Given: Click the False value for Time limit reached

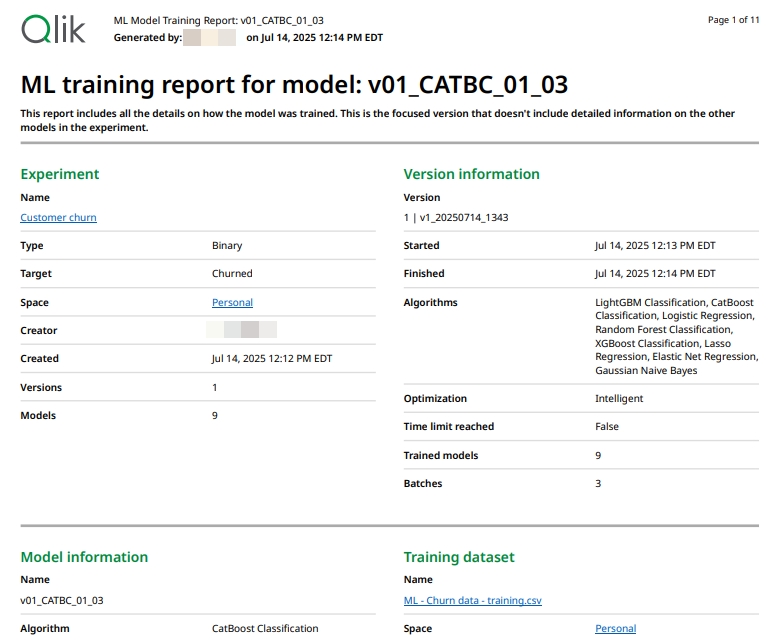Looking at the screenshot, I should (606, 426).
